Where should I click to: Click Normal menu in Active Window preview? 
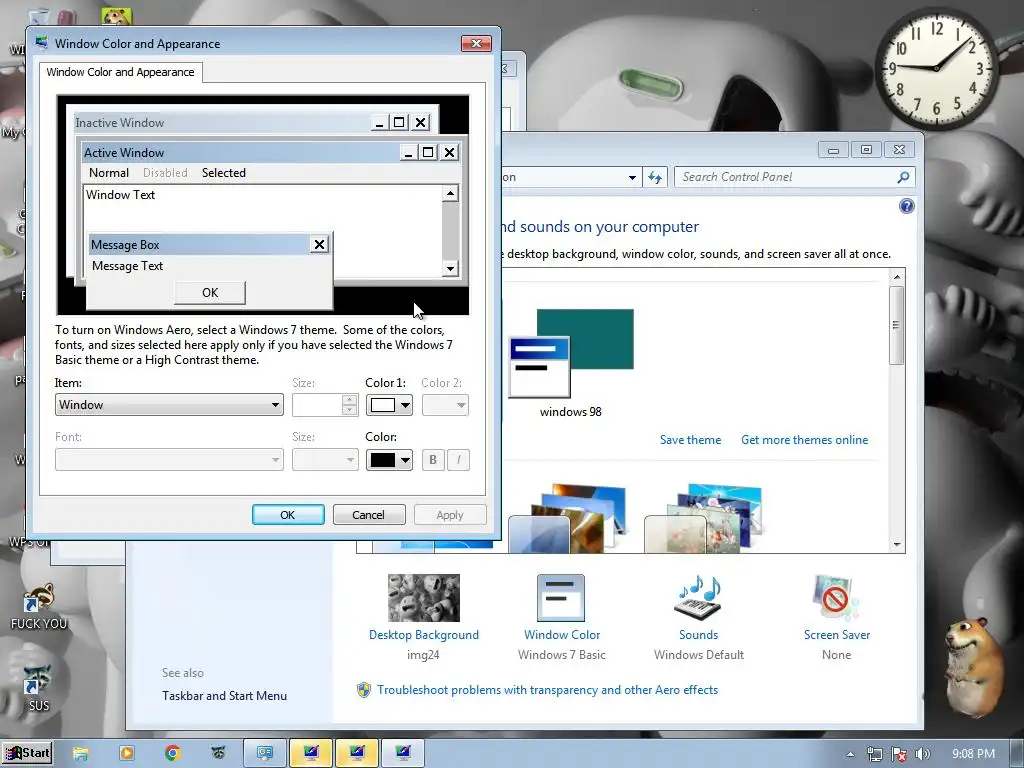coord(108,172)
